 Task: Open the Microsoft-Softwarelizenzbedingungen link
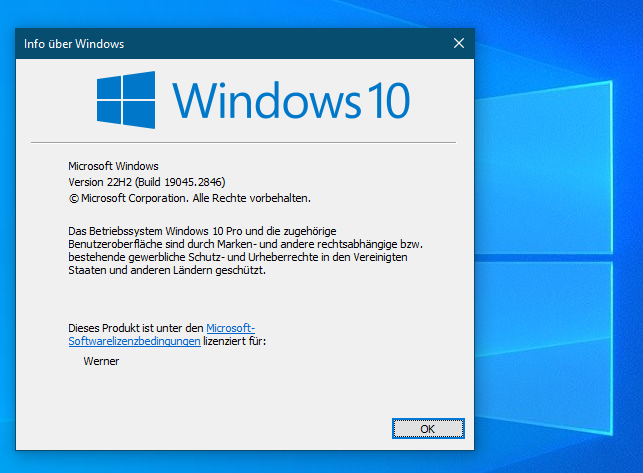(162, 334)
